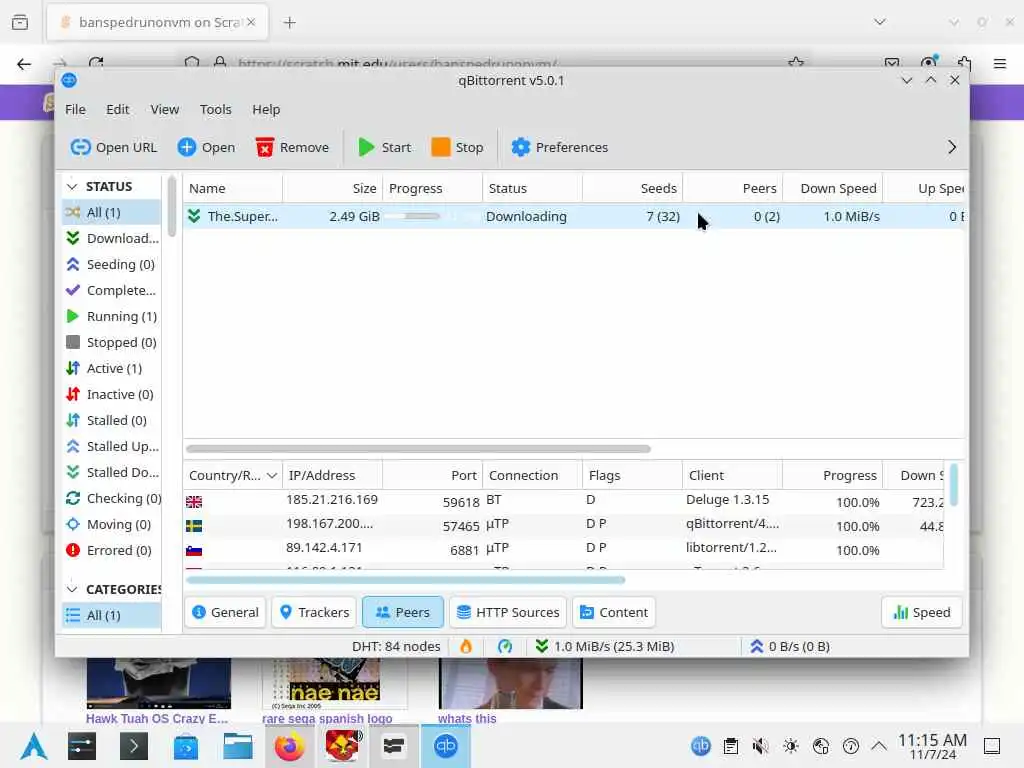Open Preferences gear icon
The height and width of the screenshot is (768, 1024).
click(520, 148)
